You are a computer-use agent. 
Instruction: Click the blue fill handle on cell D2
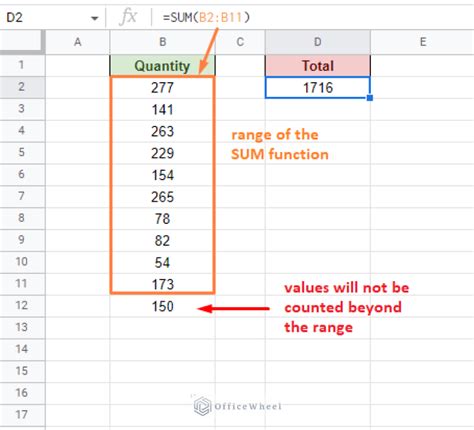point(370,98)
